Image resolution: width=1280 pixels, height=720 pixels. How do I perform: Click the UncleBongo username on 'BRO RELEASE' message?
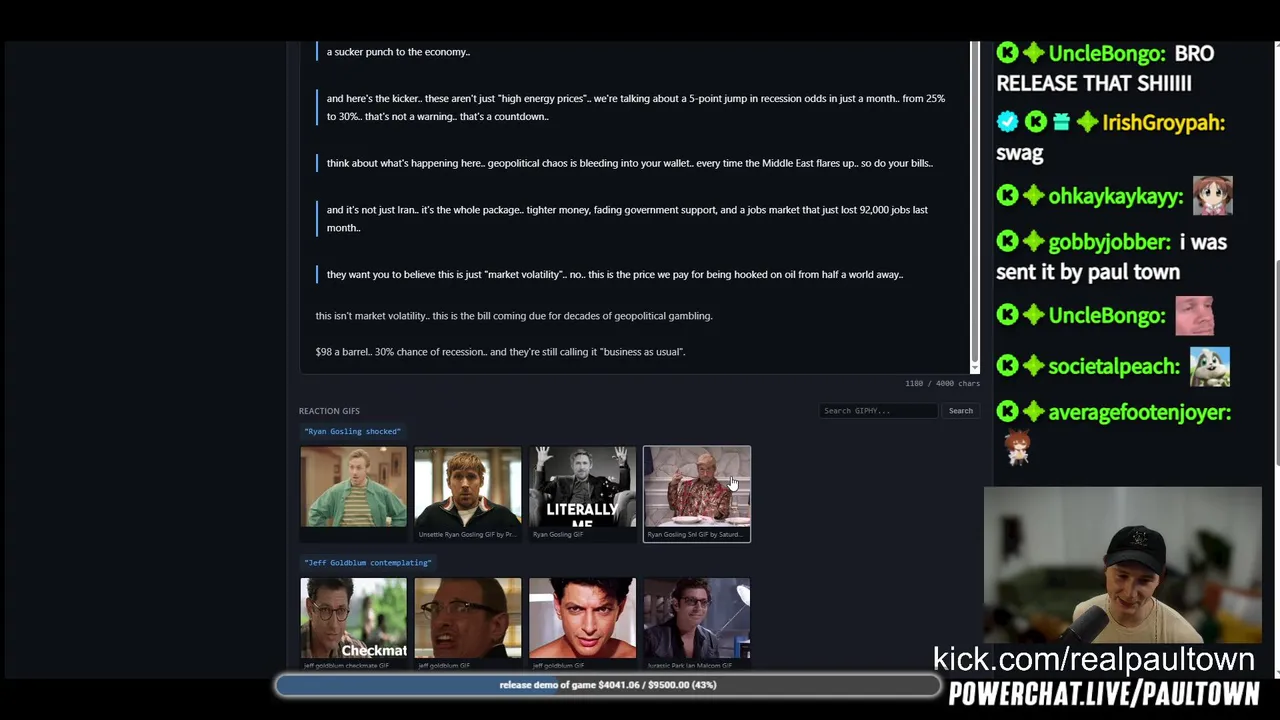tap(1107, 53)
